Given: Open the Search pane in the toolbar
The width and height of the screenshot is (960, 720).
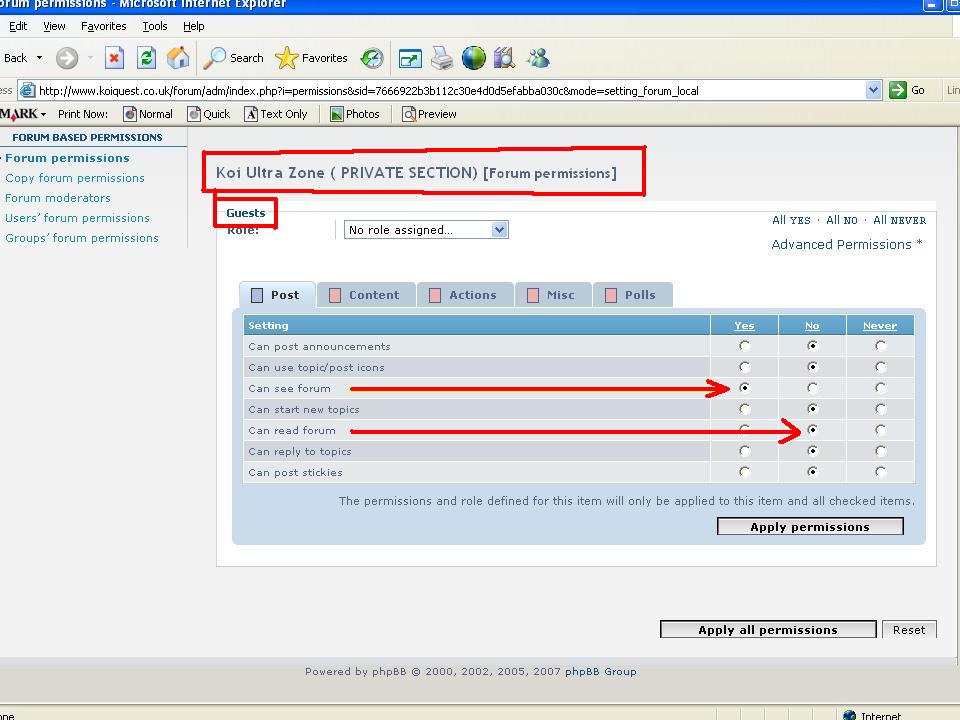Looking at the screenshot, I should (x=233, y=58).
